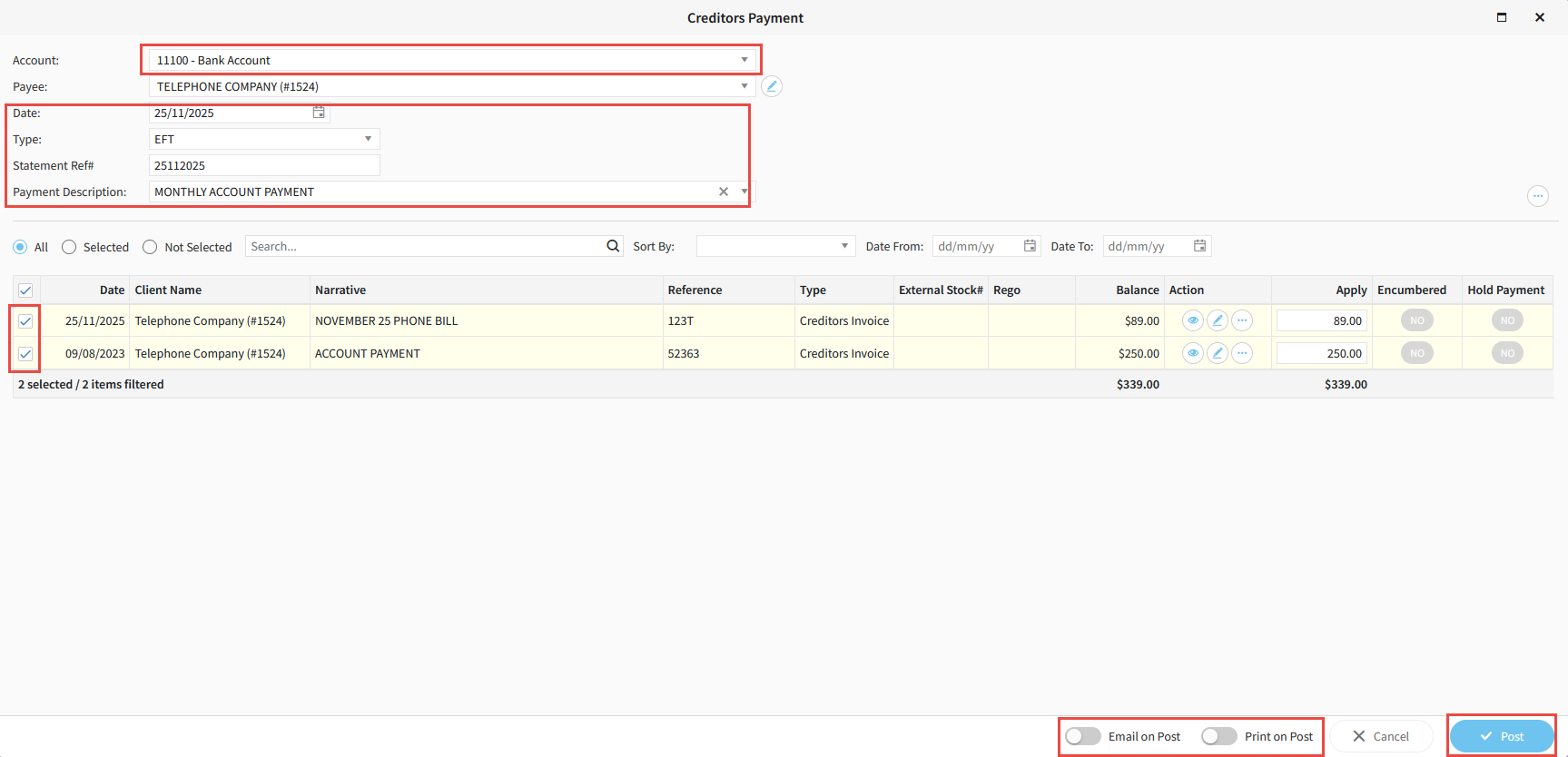Screen dimensions: 1568x757
Task: Open the Type dropdown showing EFT
Action: pyautogui.click(x=368, y=139)
